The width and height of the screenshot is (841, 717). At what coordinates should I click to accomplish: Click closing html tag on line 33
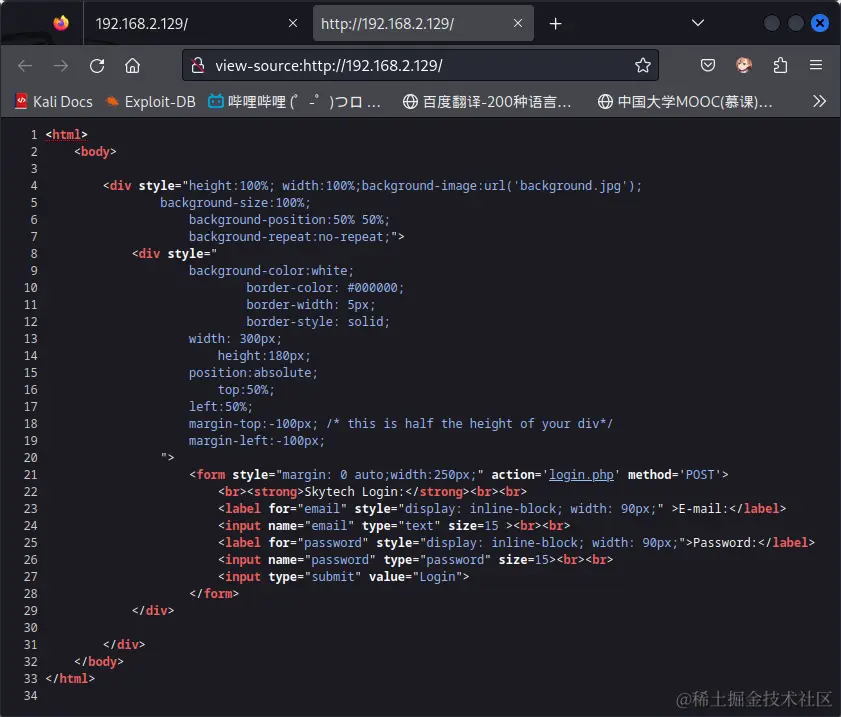pyautogui.click(x=70, y=678)
